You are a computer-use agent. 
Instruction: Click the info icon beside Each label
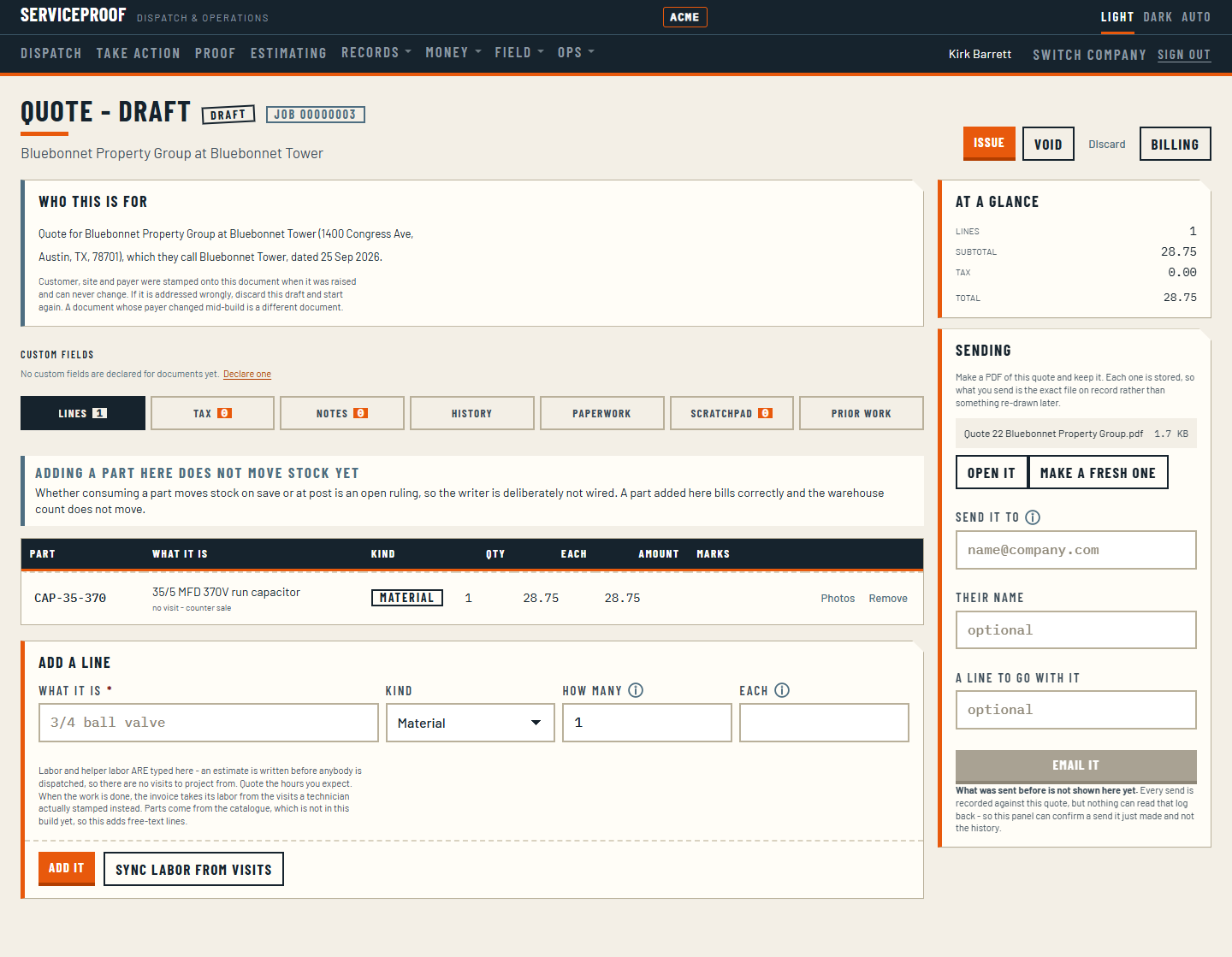[782, 690]
